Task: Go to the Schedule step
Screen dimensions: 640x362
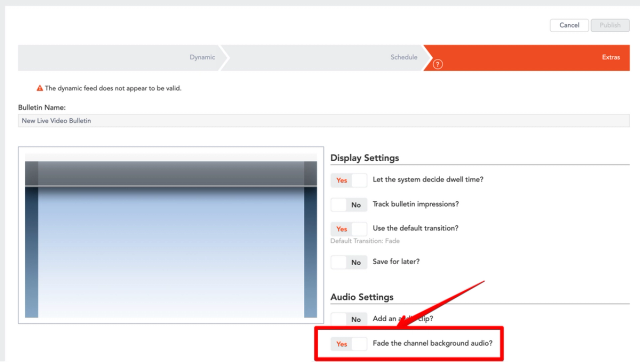Action: (x=322, y=58)
